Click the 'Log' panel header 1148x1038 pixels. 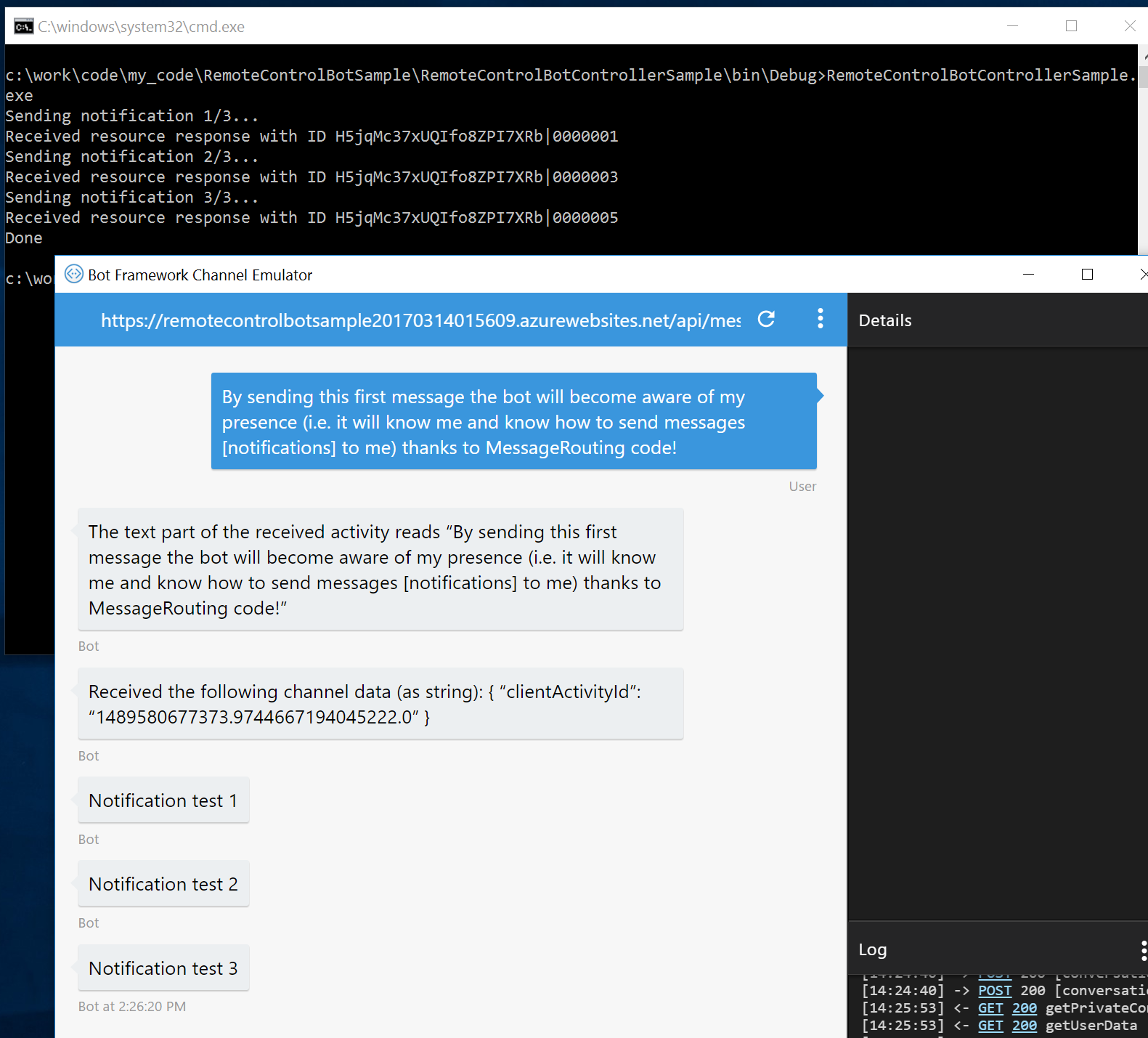point(873,949)
